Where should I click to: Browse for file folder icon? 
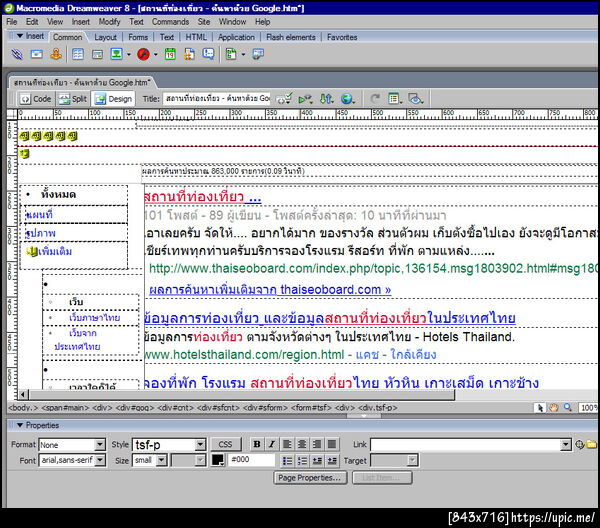[592, 445]
